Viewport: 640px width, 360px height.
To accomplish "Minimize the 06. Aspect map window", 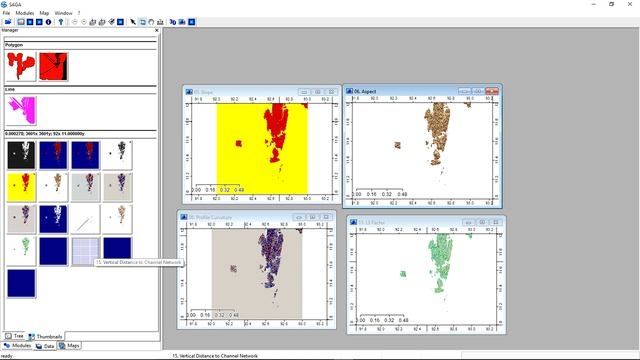I will coord(464,91).
